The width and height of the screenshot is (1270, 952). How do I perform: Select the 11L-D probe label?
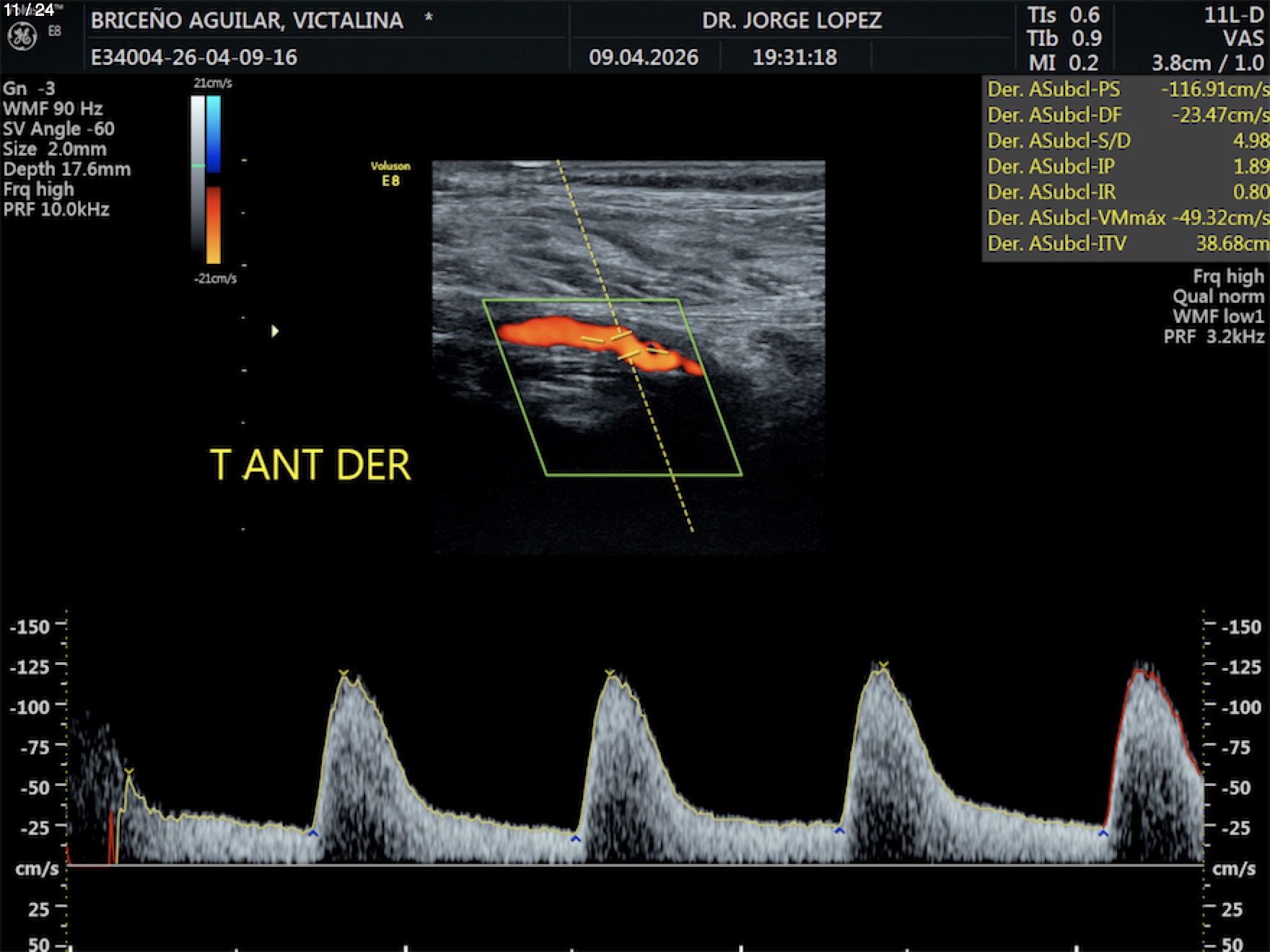[1233, 15]
